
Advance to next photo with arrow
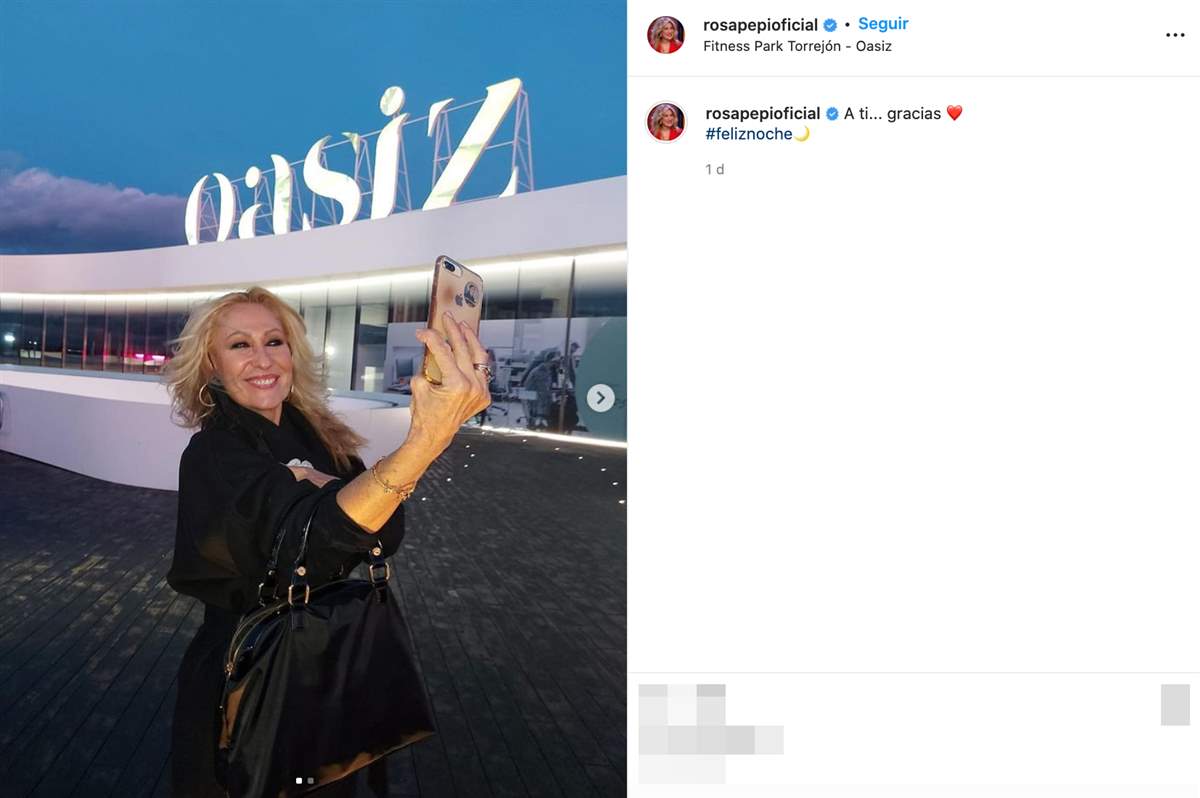point(600,398)
